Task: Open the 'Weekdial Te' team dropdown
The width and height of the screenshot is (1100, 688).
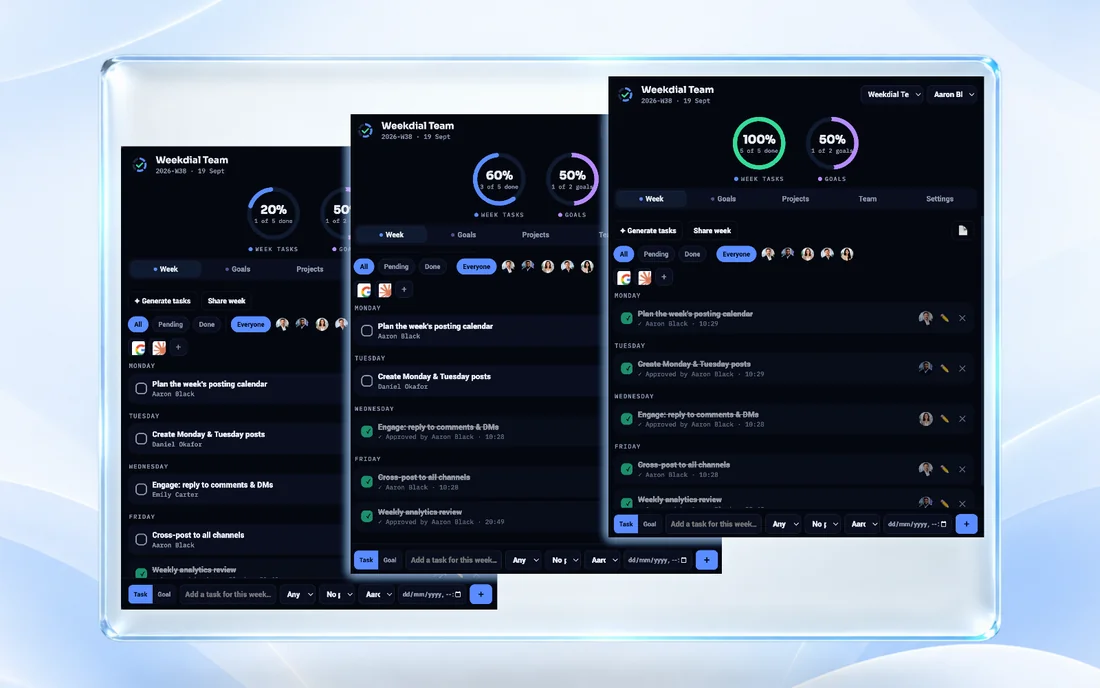Action: tap(892, 94)
